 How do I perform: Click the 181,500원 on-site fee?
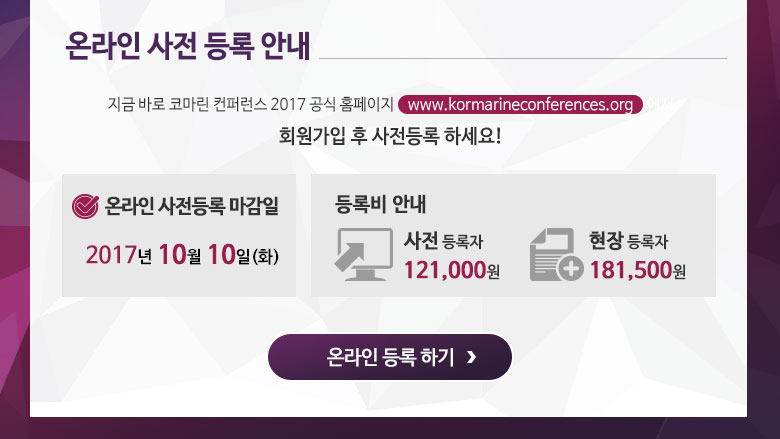[638, 270]
